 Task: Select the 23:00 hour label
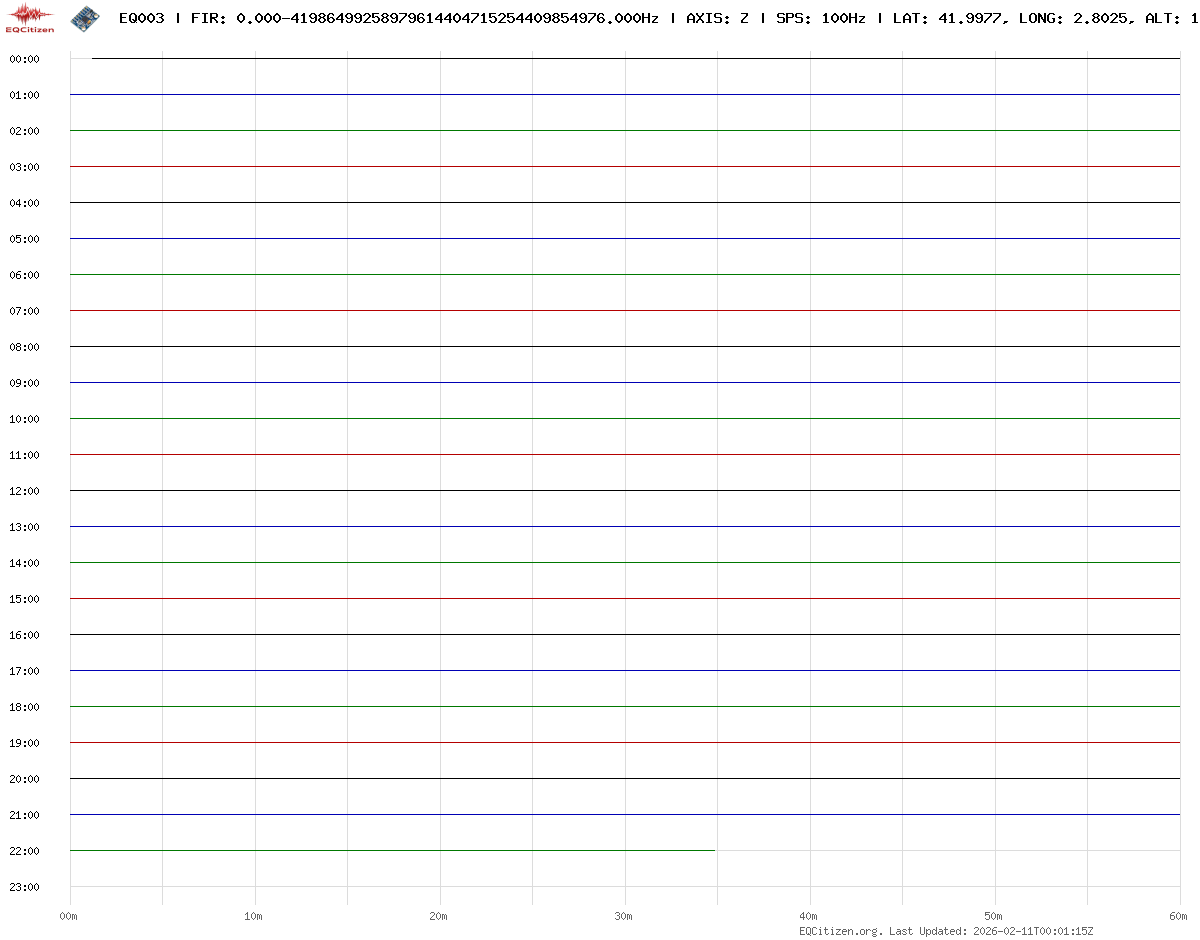click(x=24, y=887)
